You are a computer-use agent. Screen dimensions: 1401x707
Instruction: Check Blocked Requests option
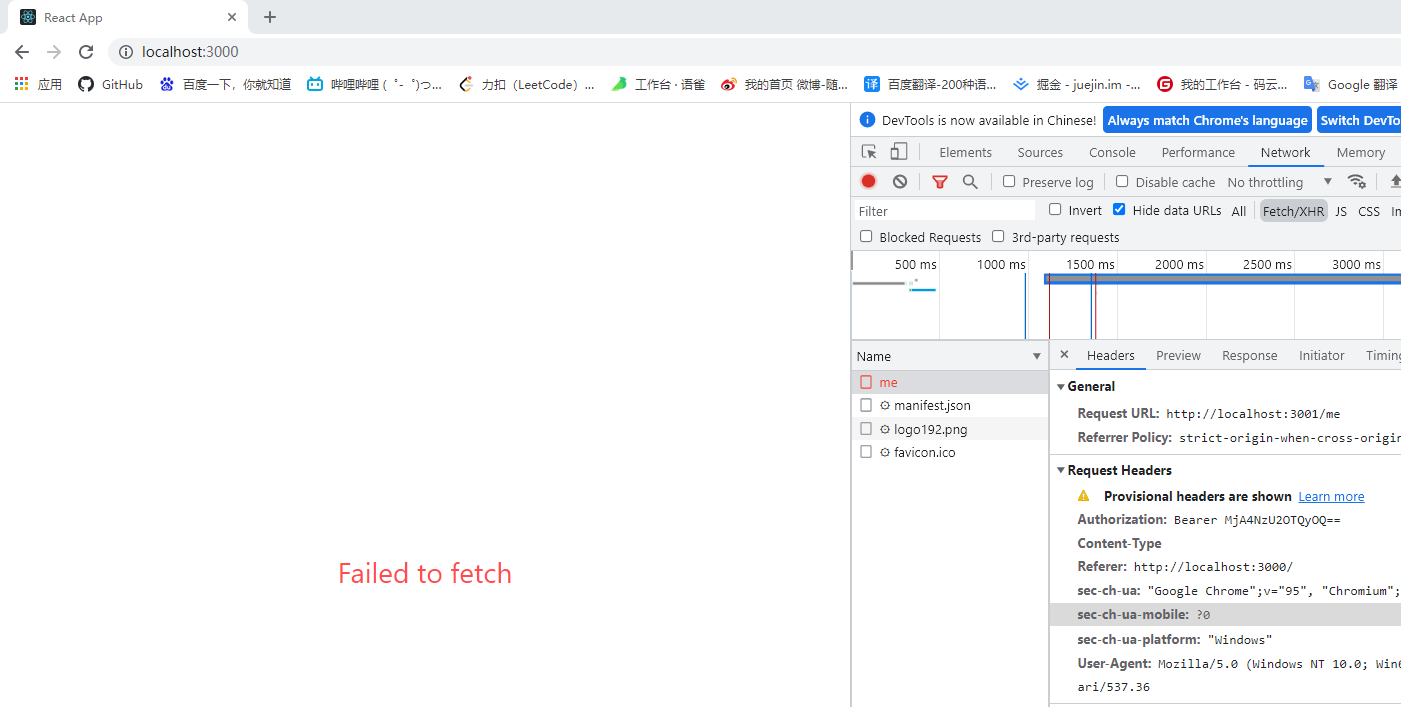[866, 236]
